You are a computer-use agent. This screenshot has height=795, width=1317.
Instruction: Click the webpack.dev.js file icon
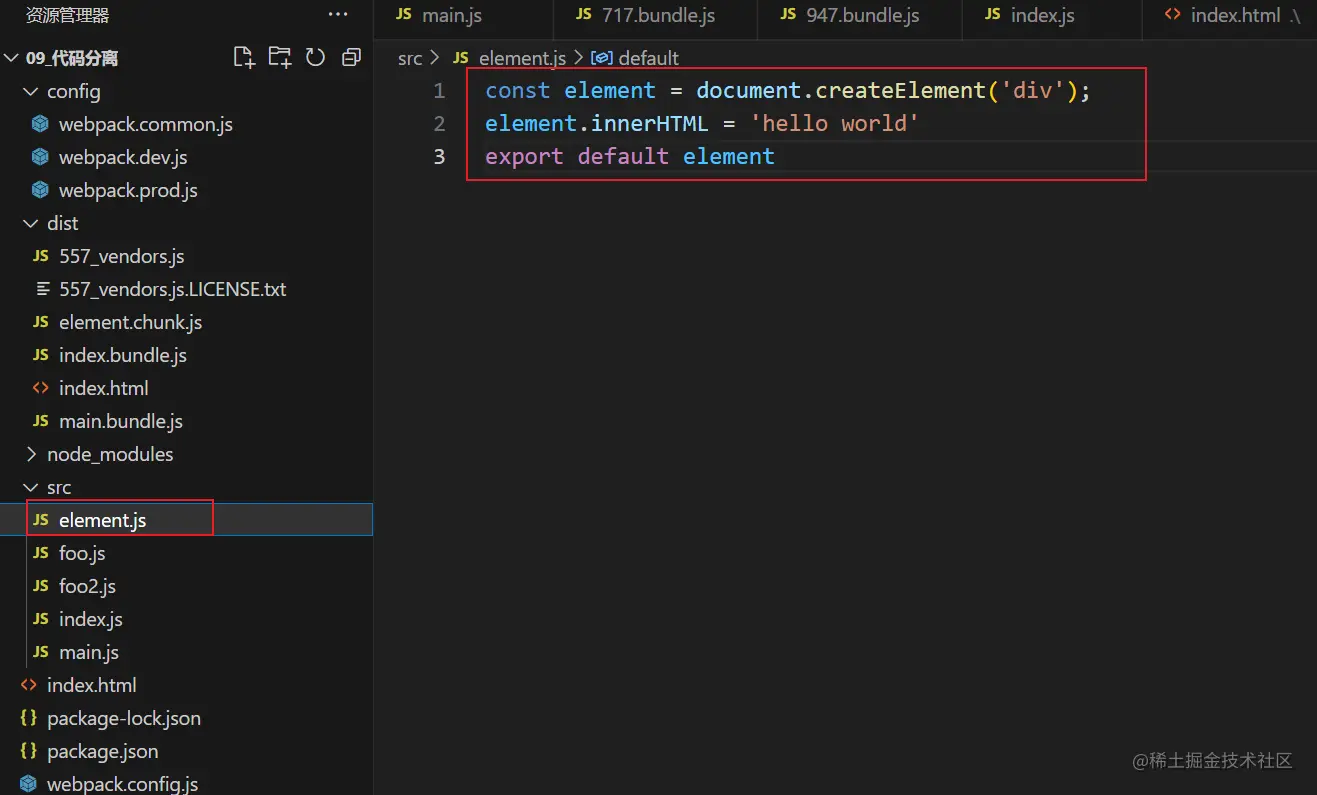click(40, 157)
